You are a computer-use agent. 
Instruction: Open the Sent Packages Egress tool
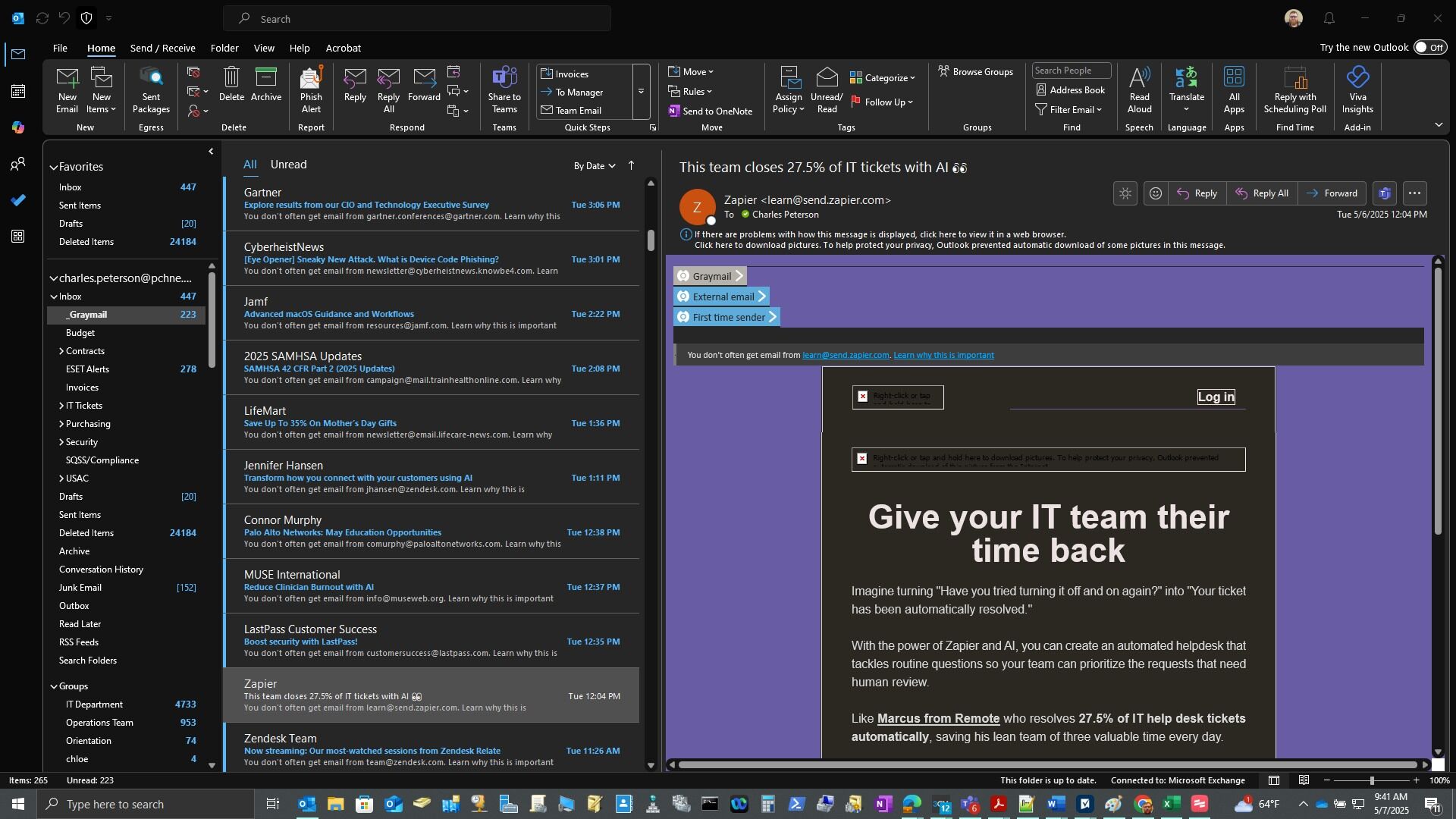tap(151, 89)
